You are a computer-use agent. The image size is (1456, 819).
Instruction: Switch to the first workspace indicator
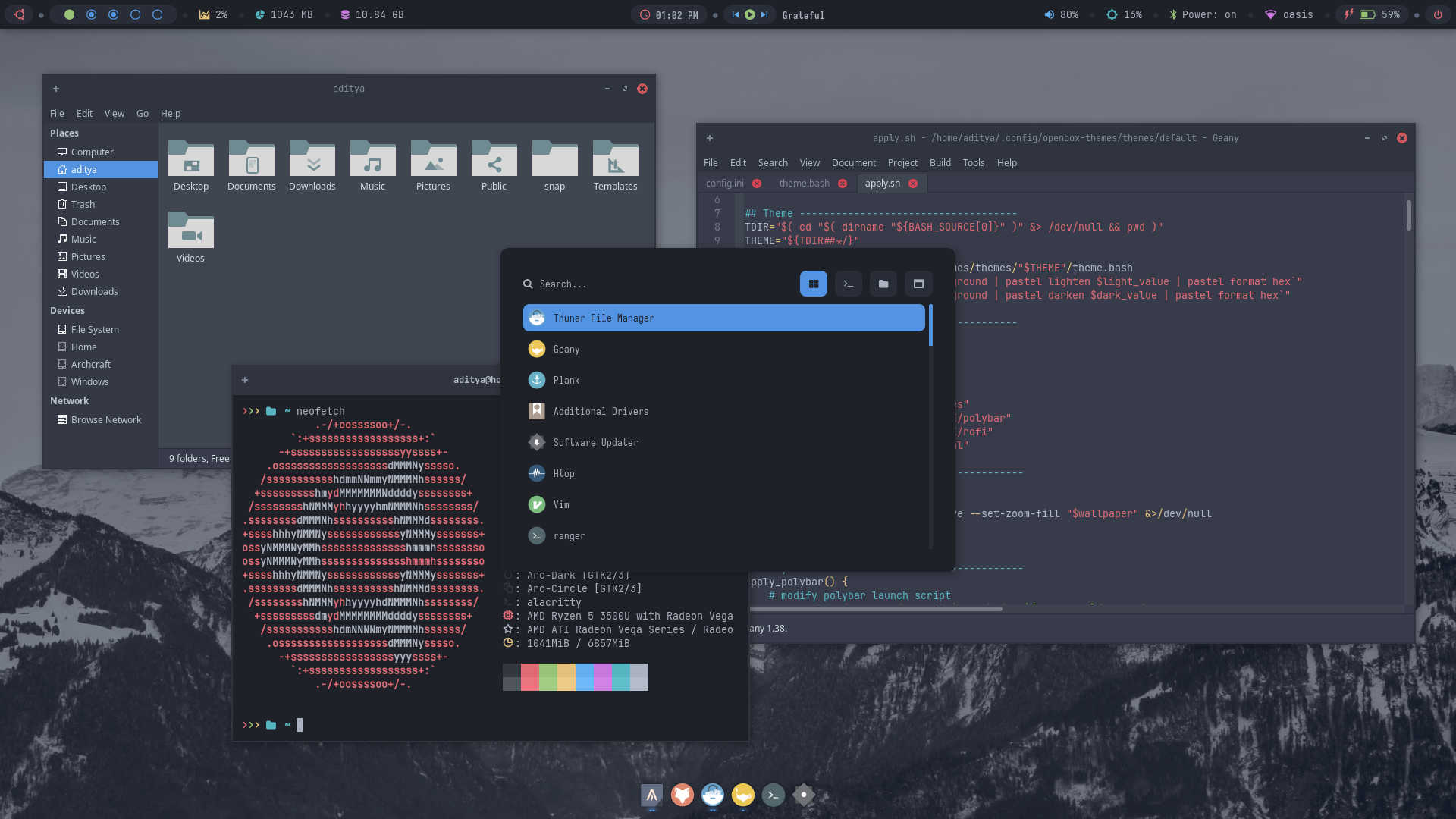[69, 14]
